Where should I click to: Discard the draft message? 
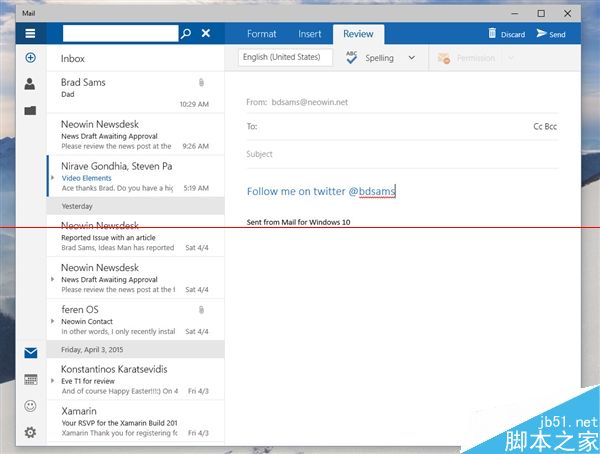pyautogui.click(x=506, y=34)
